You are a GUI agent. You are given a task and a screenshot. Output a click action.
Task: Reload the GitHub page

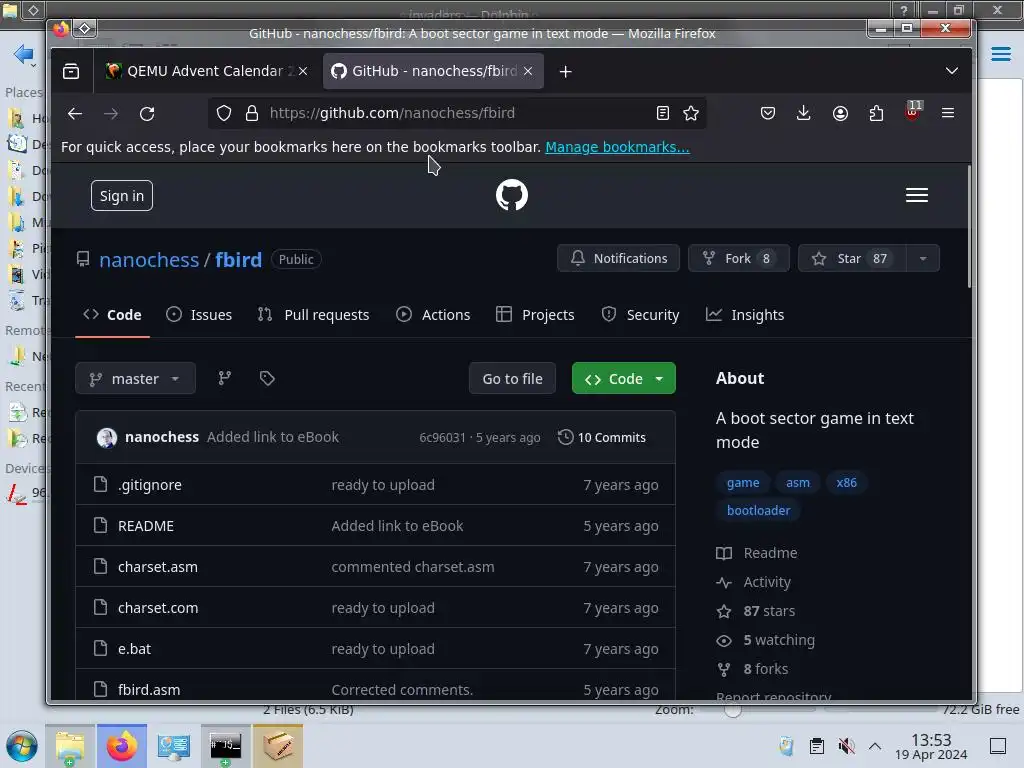147,114
